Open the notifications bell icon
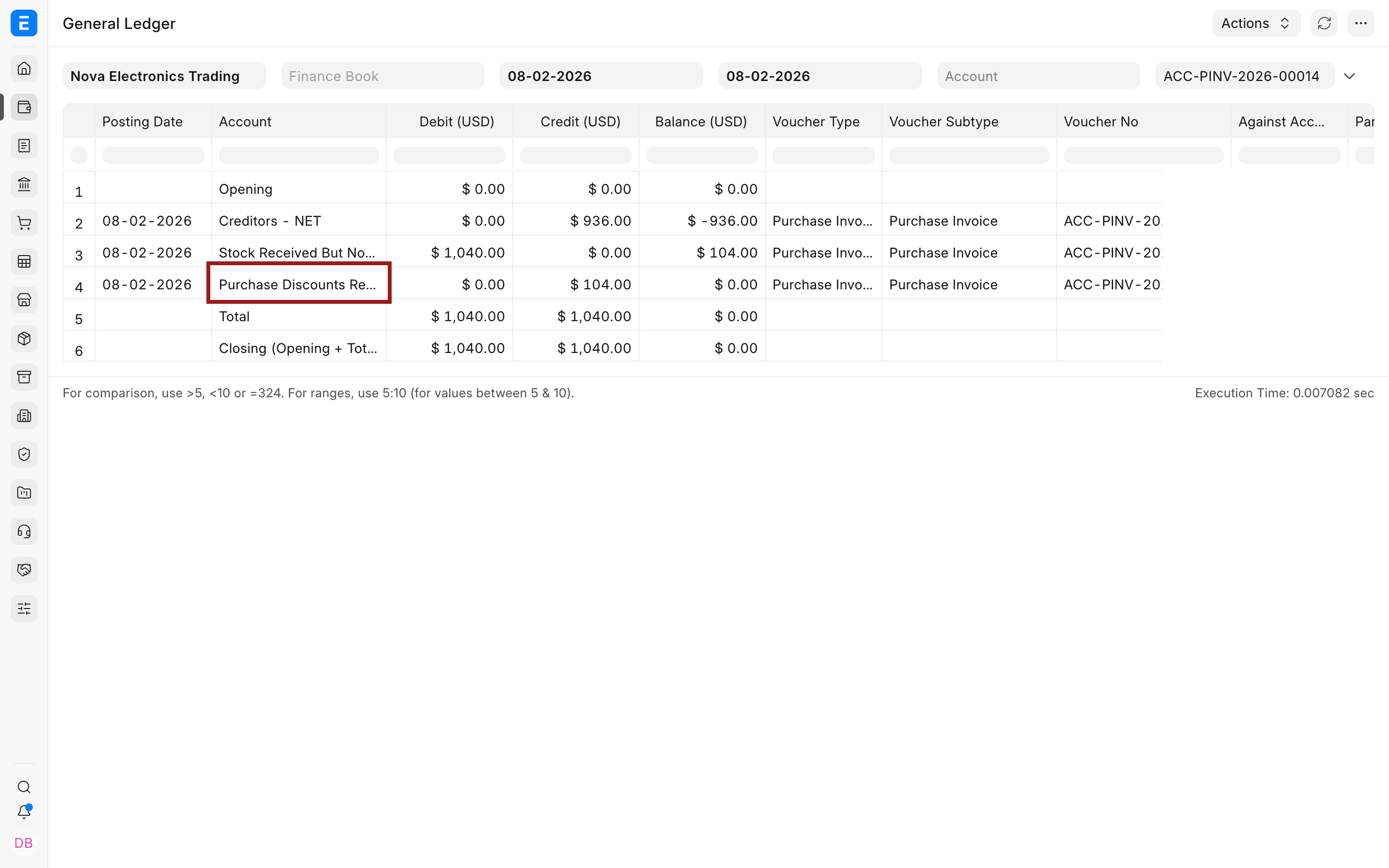 (24, 812)
